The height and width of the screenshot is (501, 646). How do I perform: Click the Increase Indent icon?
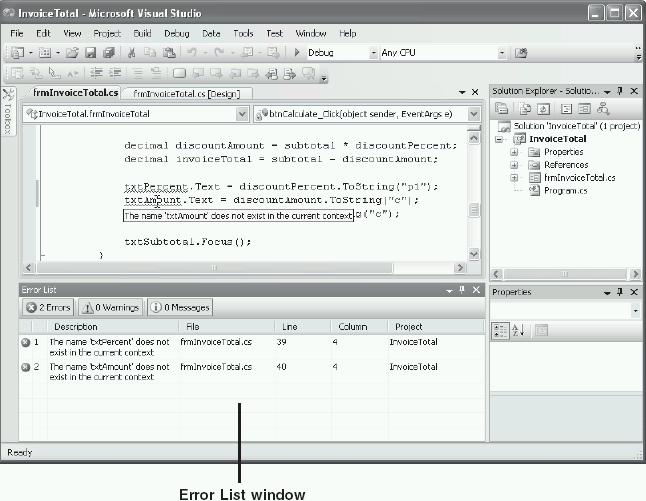click(x=115, y=73)
